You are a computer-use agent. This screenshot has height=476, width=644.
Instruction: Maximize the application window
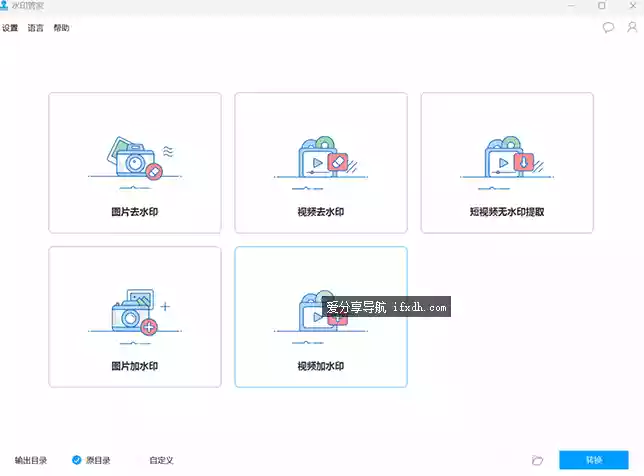pyautogui.click(x=602, y=5)
